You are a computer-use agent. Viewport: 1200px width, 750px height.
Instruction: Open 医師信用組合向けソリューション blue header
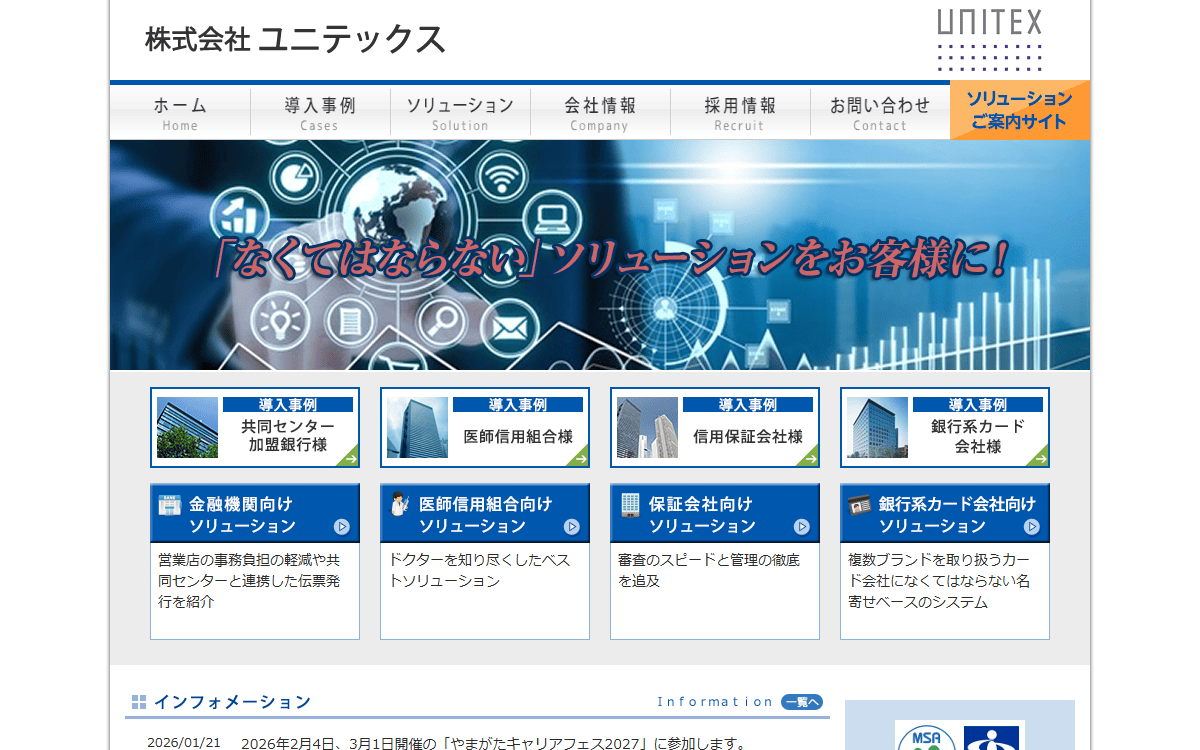[x=485, y=514]
